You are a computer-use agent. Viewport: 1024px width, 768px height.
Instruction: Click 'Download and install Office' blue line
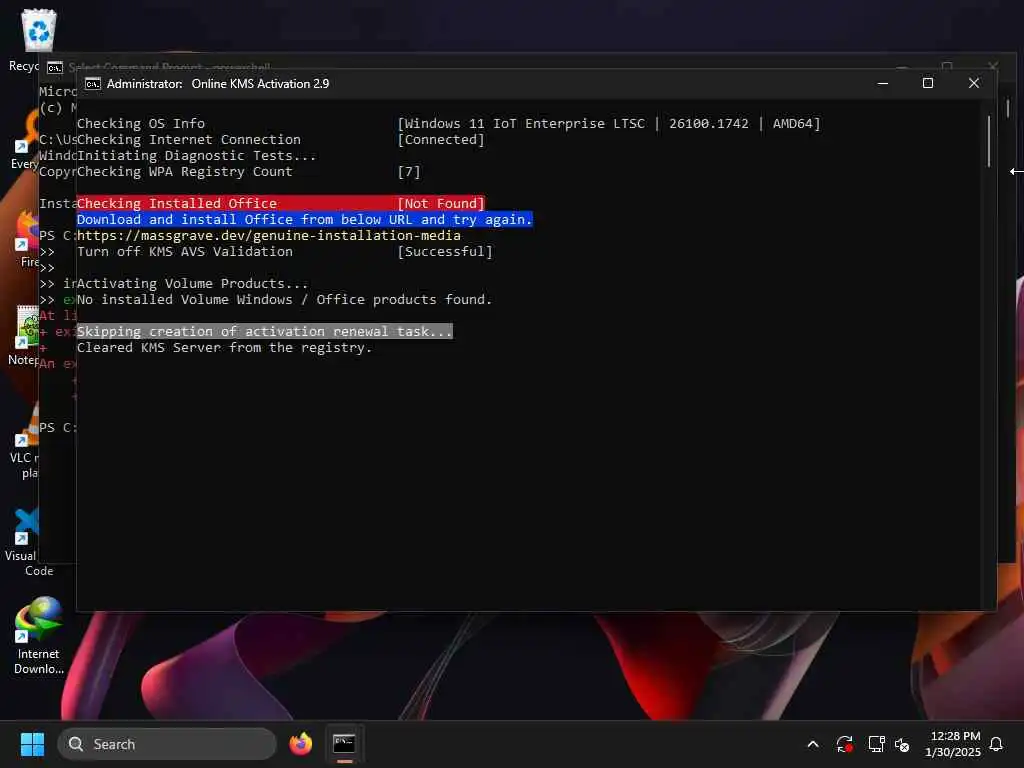(x=304, y=219)
